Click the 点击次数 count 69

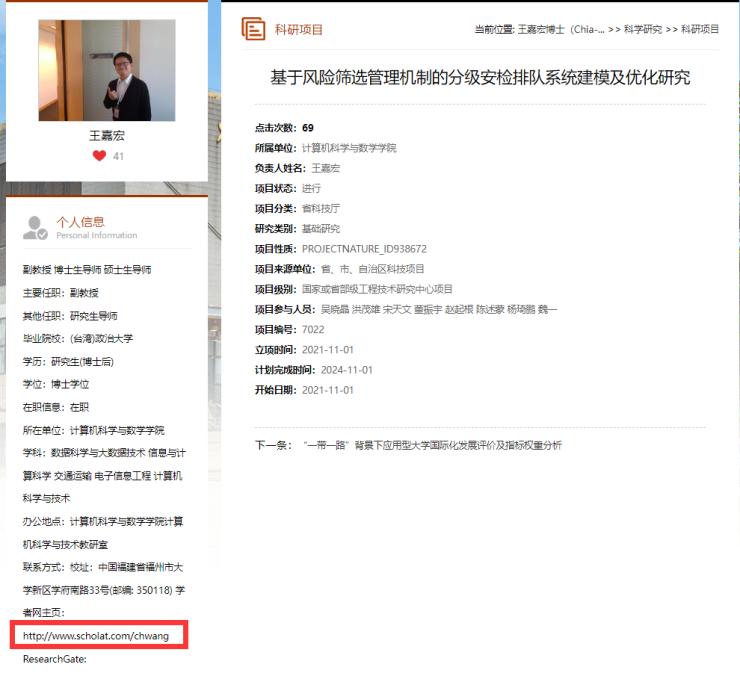308,128
